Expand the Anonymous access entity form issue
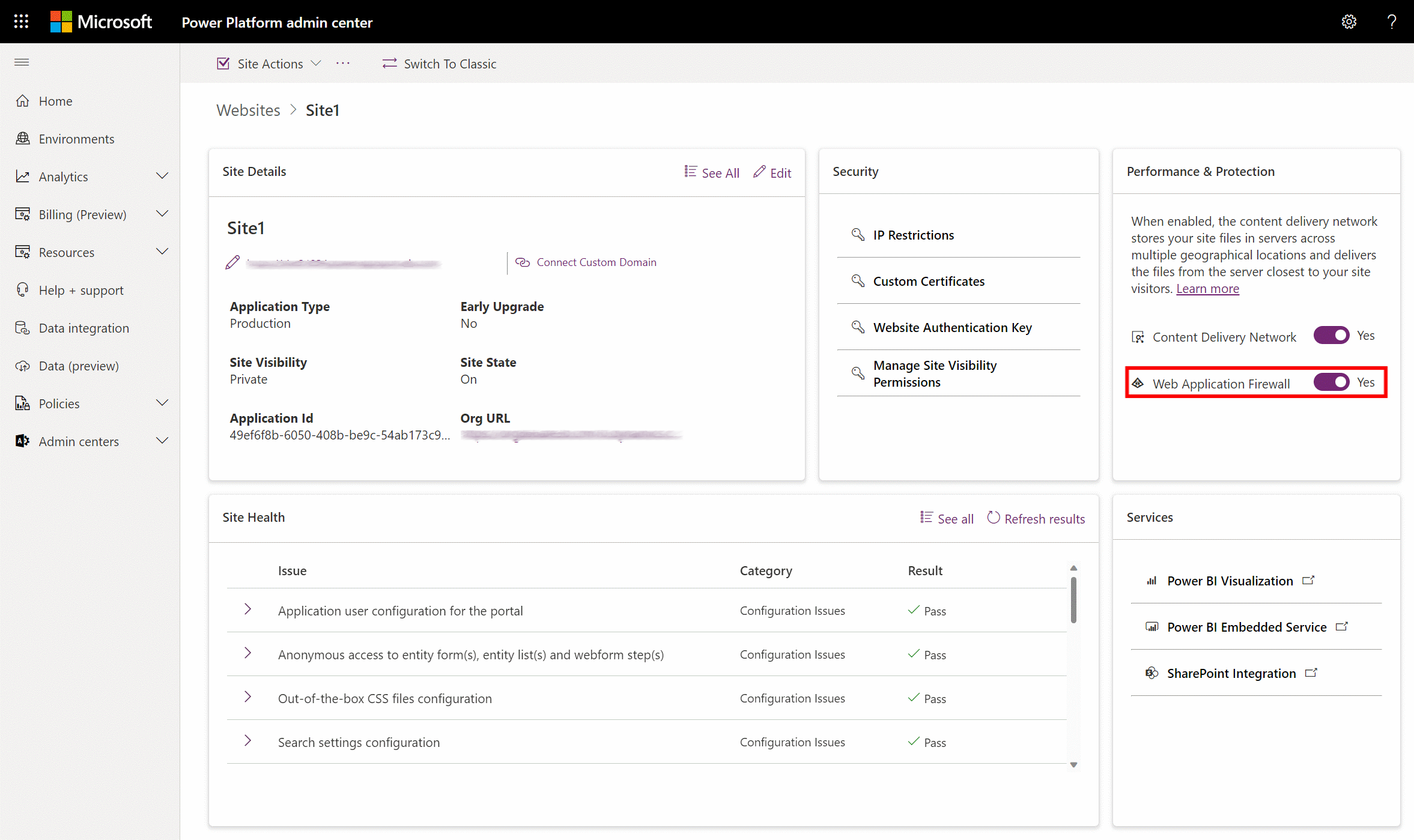The image size is (1414, 840). pos(247,654)
